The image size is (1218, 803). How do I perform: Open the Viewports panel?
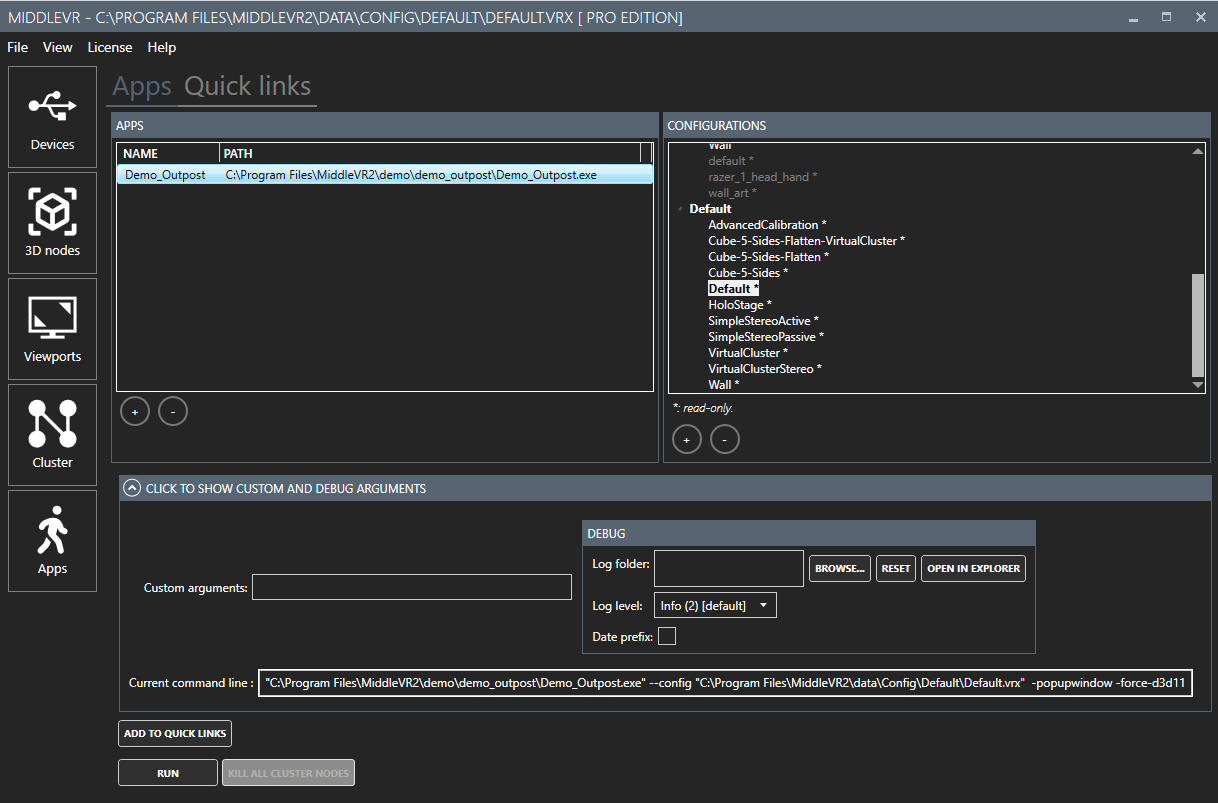tap(52, 328)
